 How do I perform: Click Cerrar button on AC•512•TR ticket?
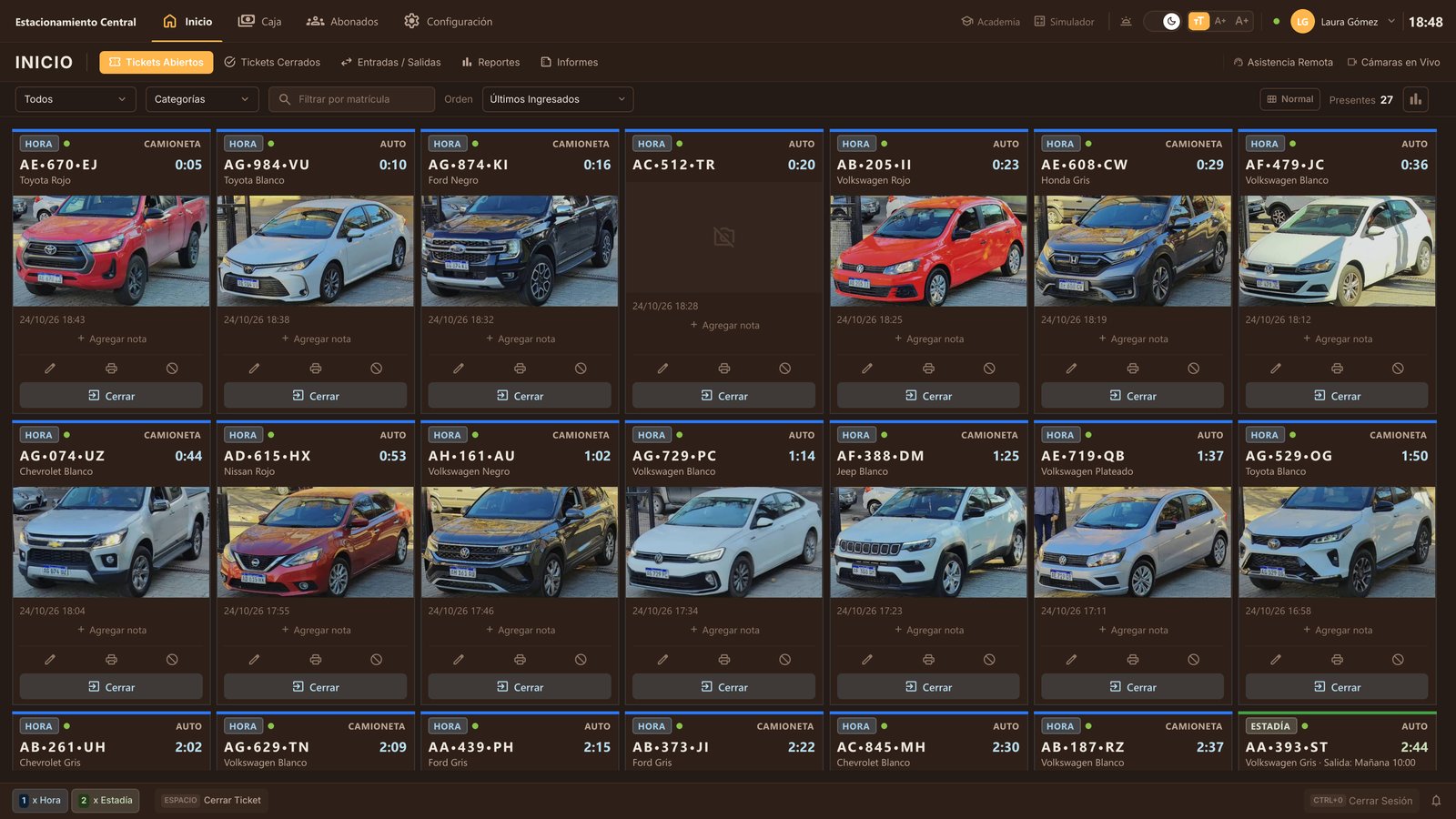(x=724, y=396)
